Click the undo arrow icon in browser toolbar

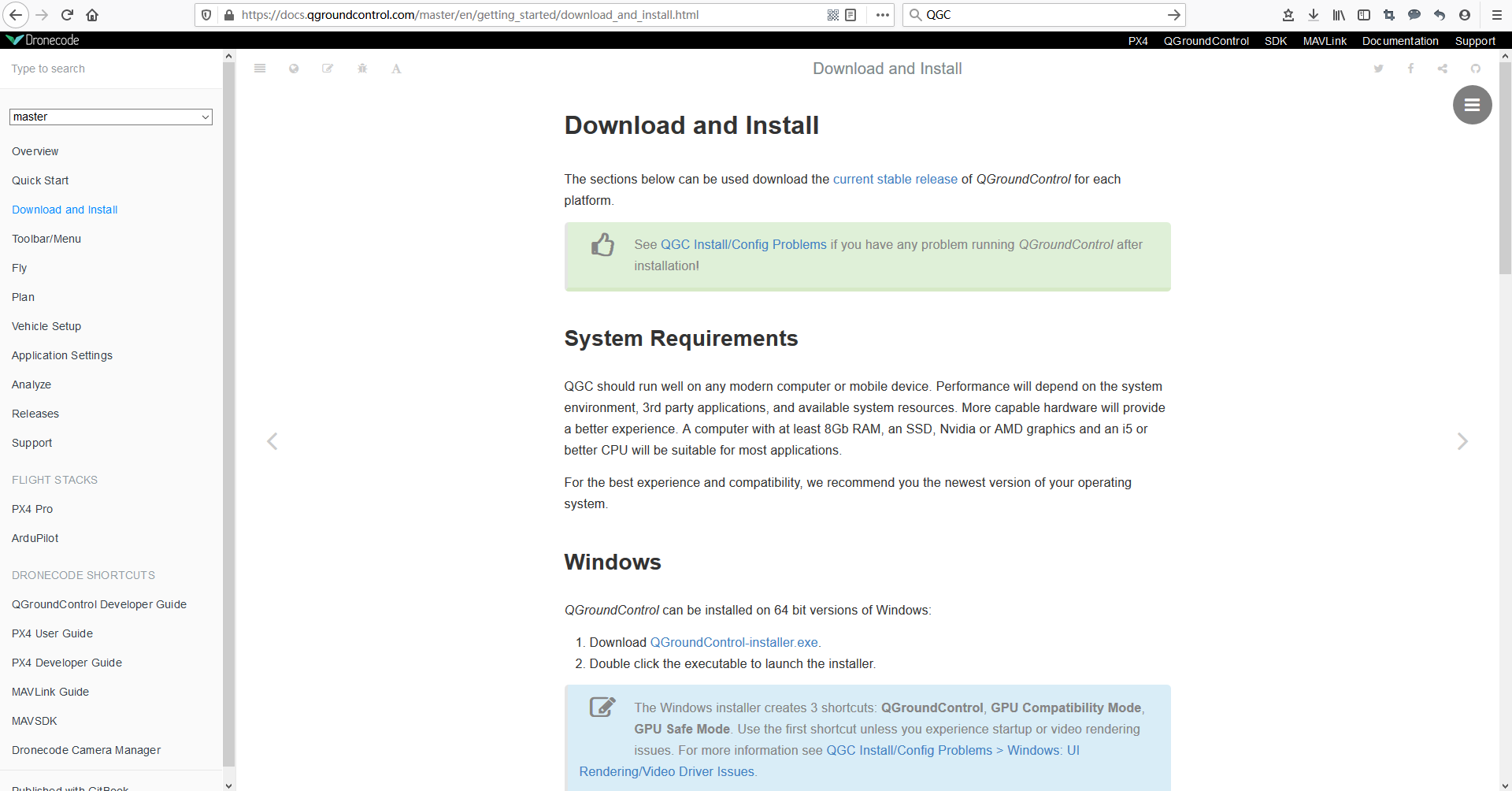[x=1440, y=15]
